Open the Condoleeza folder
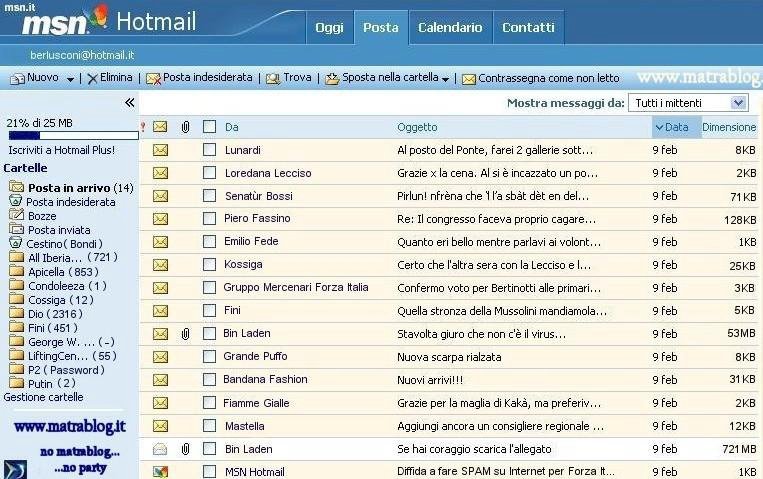Screen dimensions: 763x479 (x=67, y=286)
